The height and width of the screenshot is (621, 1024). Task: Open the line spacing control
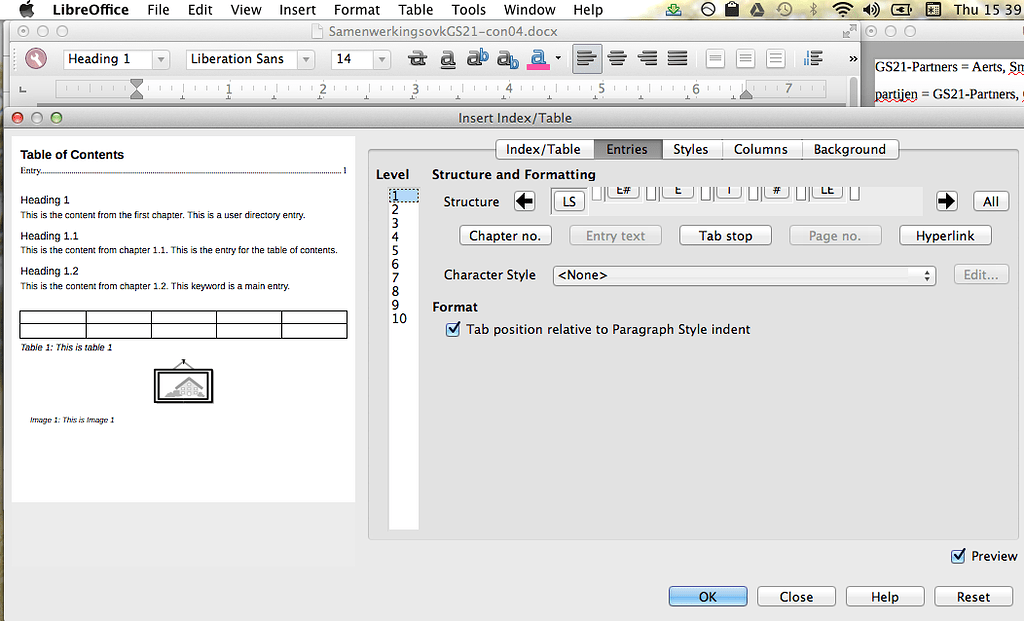click(813, 59)
